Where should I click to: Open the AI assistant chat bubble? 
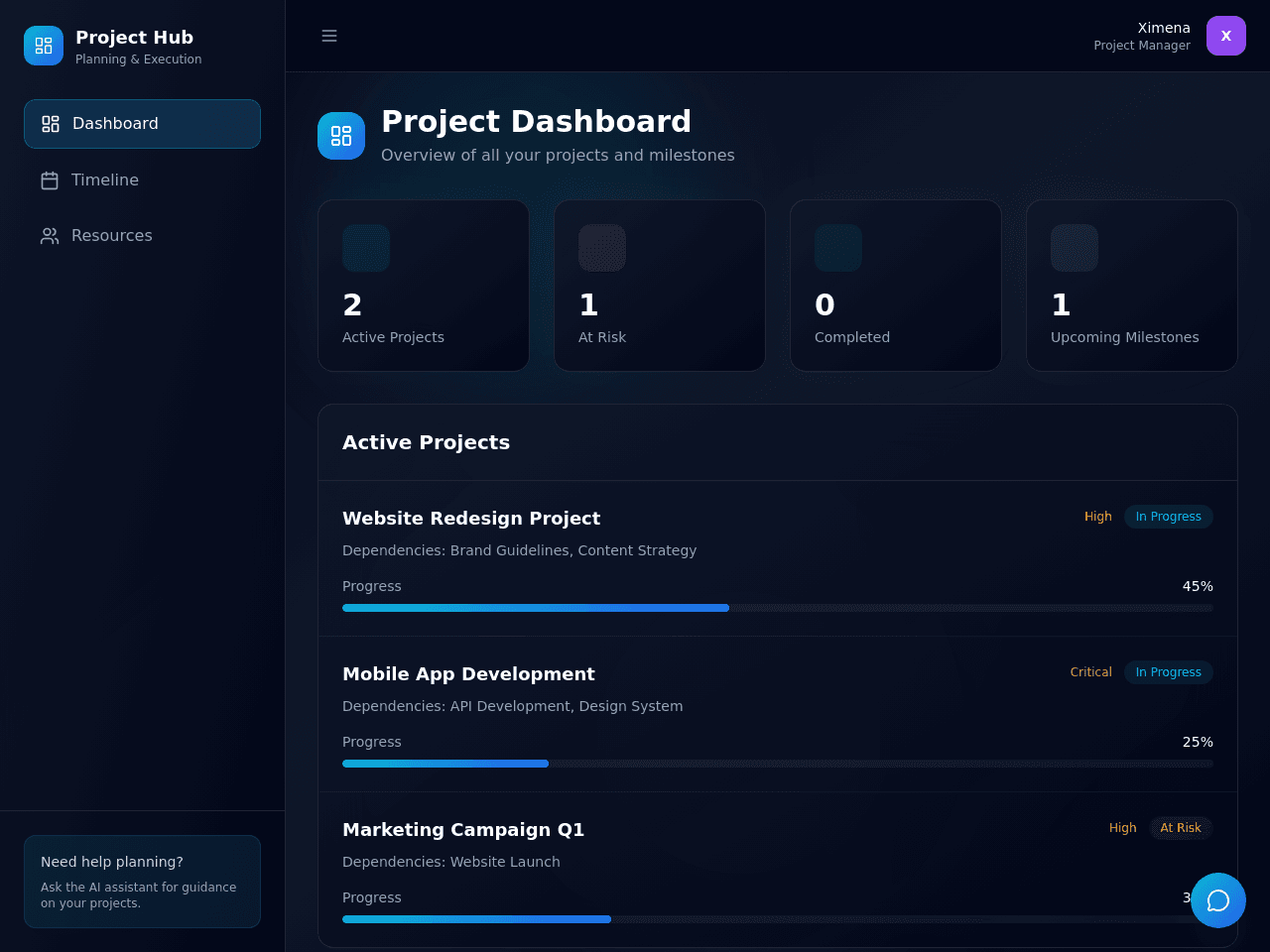pos(1218,900)
